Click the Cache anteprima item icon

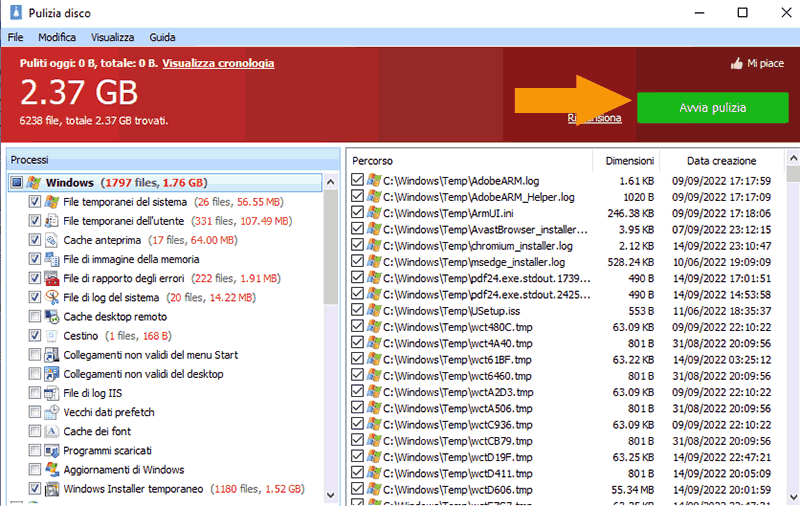[52, 240]
